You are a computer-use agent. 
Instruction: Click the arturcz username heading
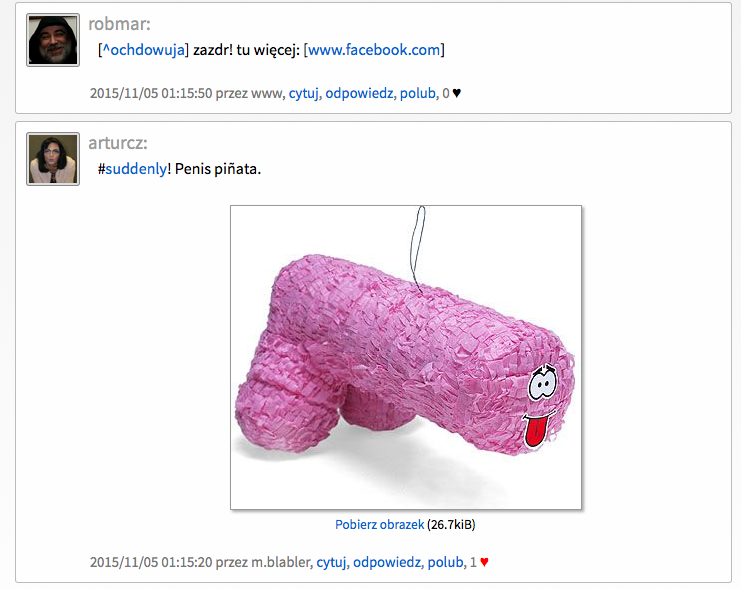(118, 143)
